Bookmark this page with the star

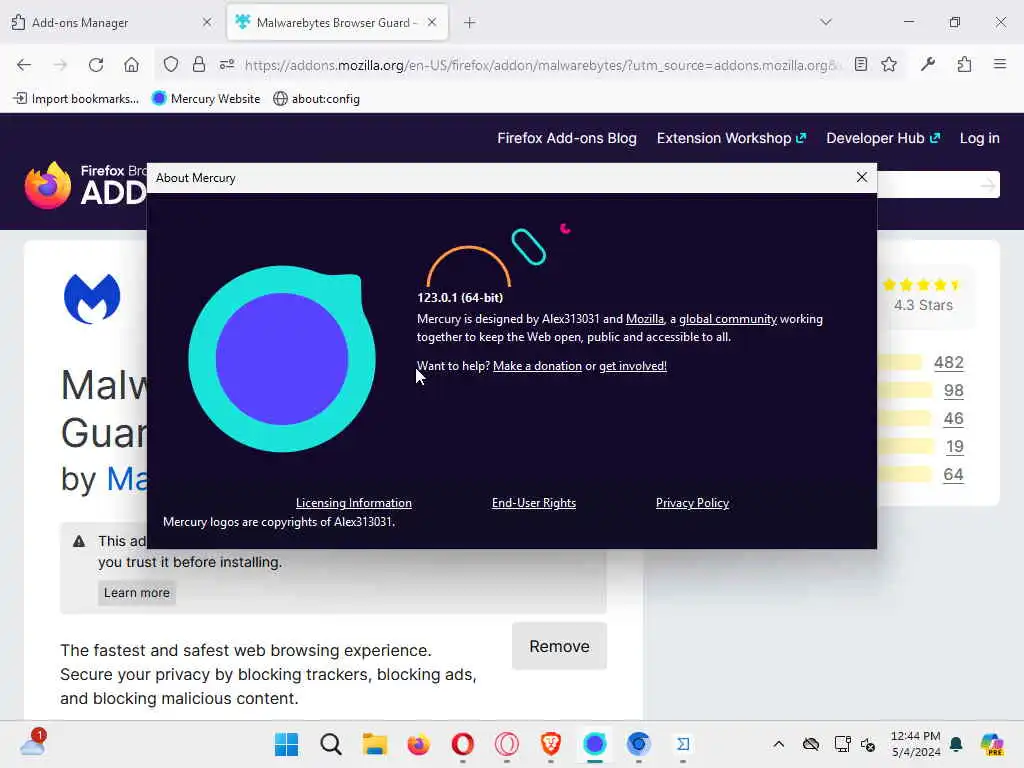[x=889, y=64]
